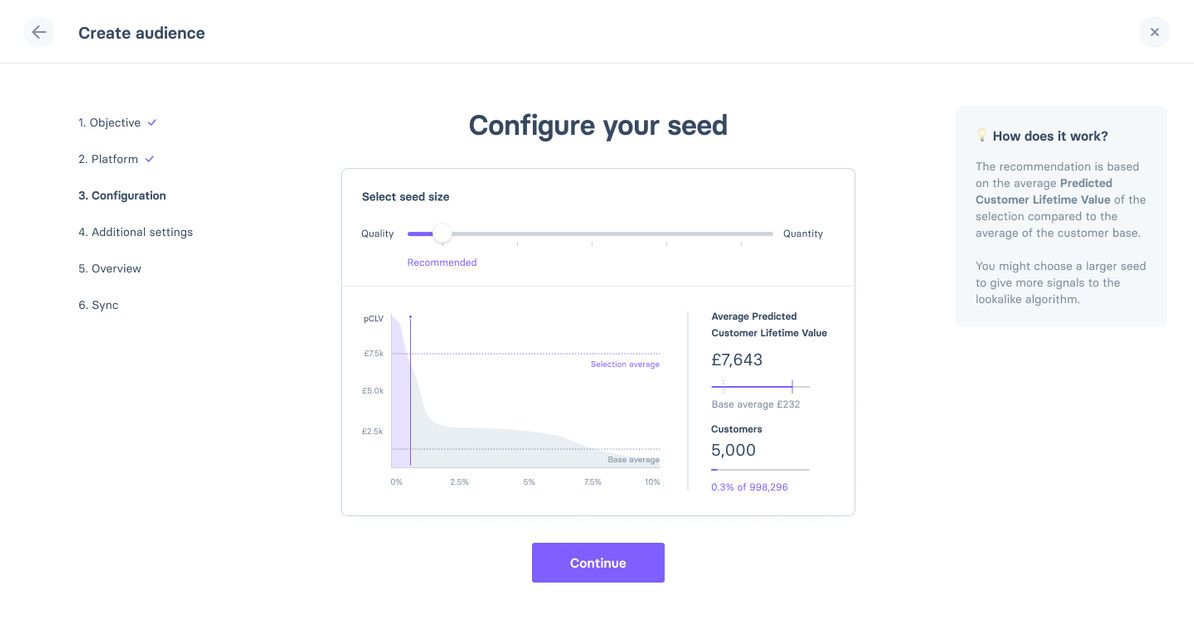1194x643 pixels.
Task: Click the seed size slider handle
Action: pos(442,234)
